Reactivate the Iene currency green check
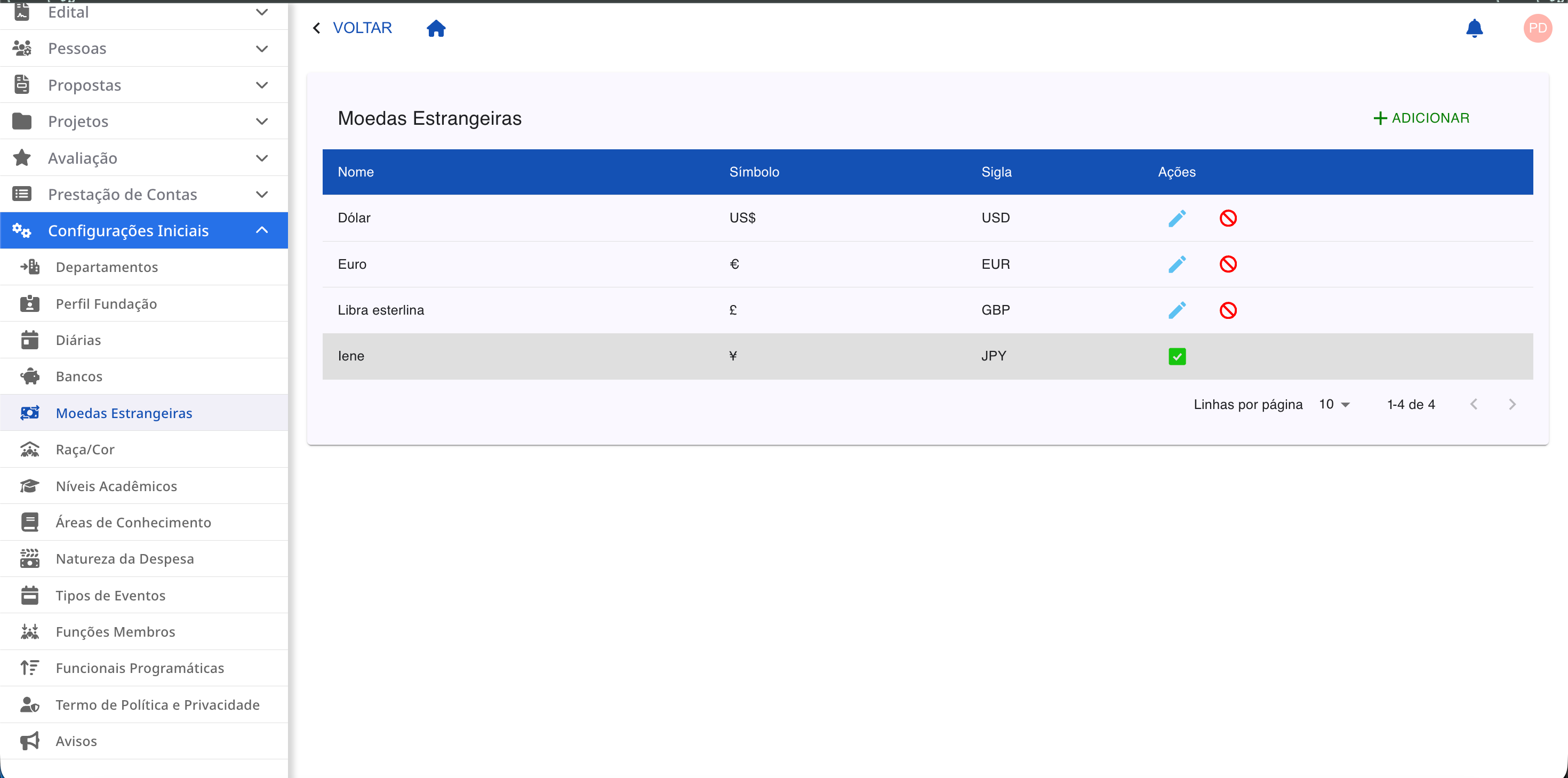This screenshot has height=778, width=1568. coord(1177,356)
